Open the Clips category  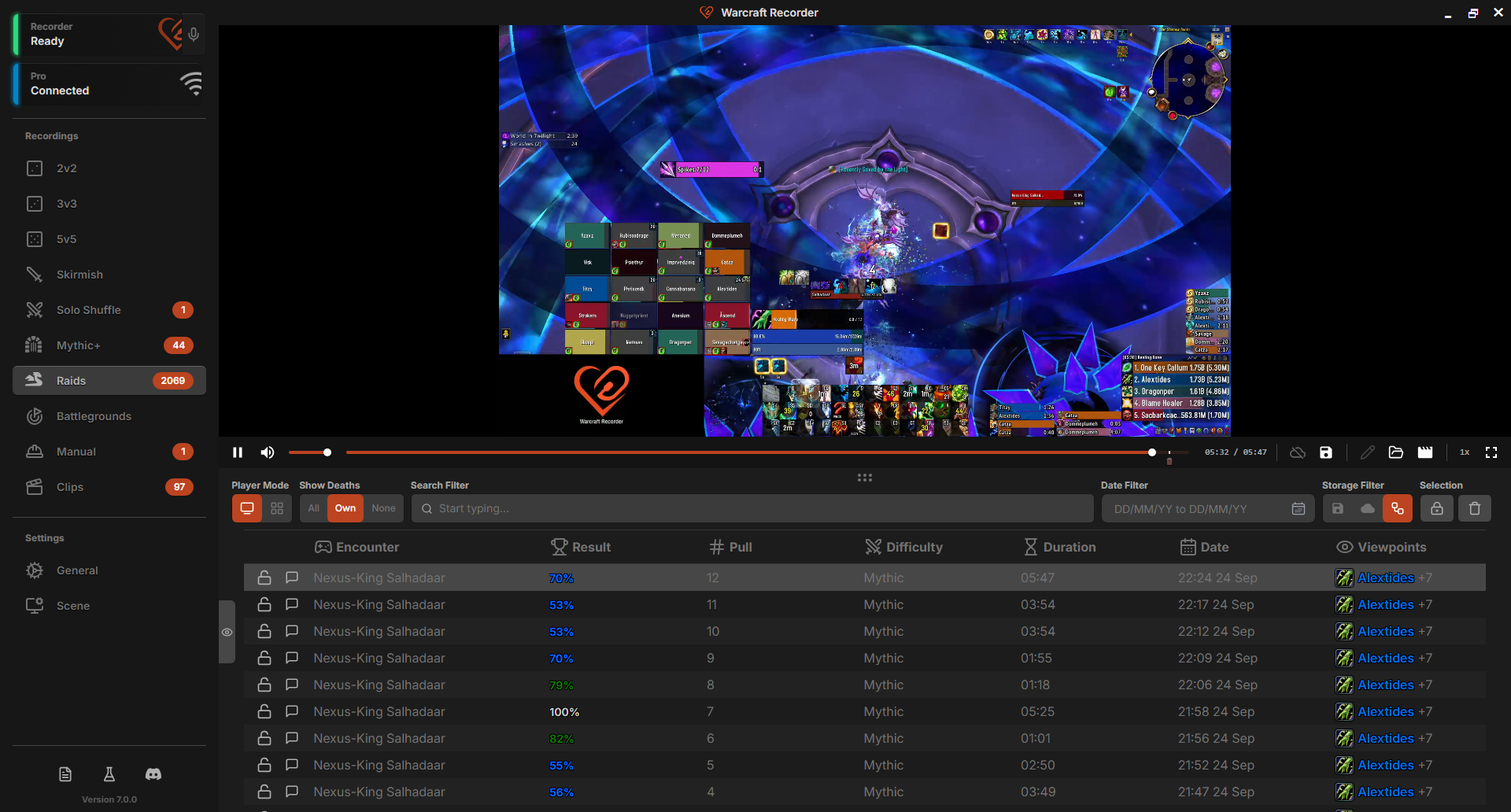coord(109,487)
